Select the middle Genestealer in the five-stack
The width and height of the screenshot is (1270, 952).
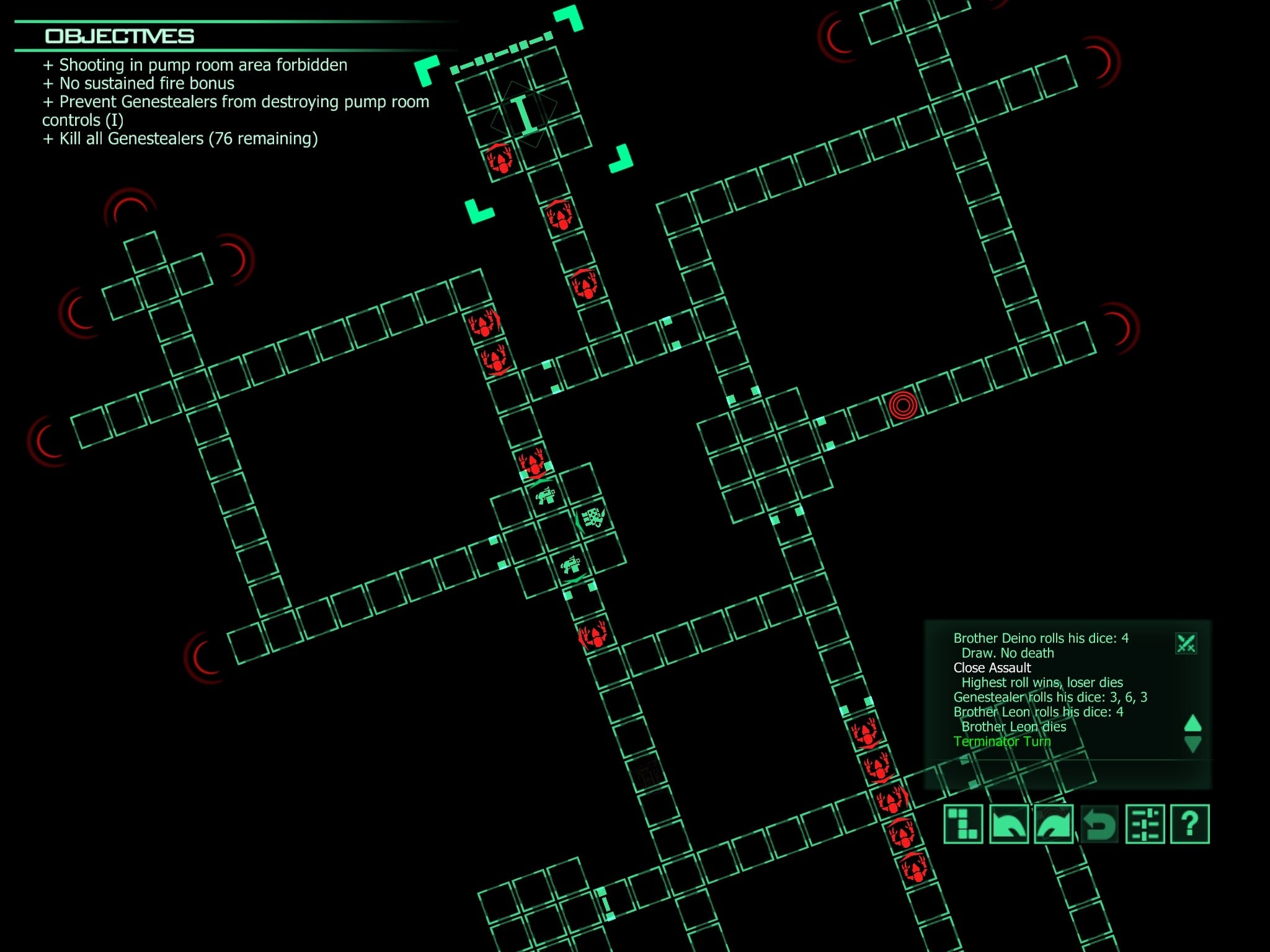point(892,801)
